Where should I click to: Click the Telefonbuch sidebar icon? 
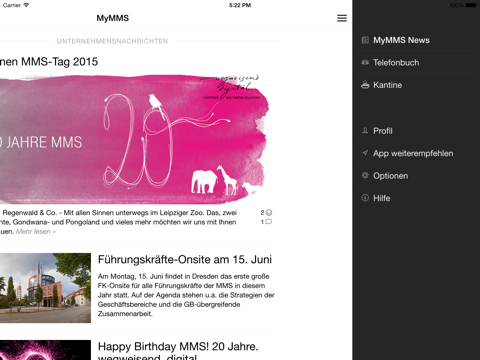[365, 62]
